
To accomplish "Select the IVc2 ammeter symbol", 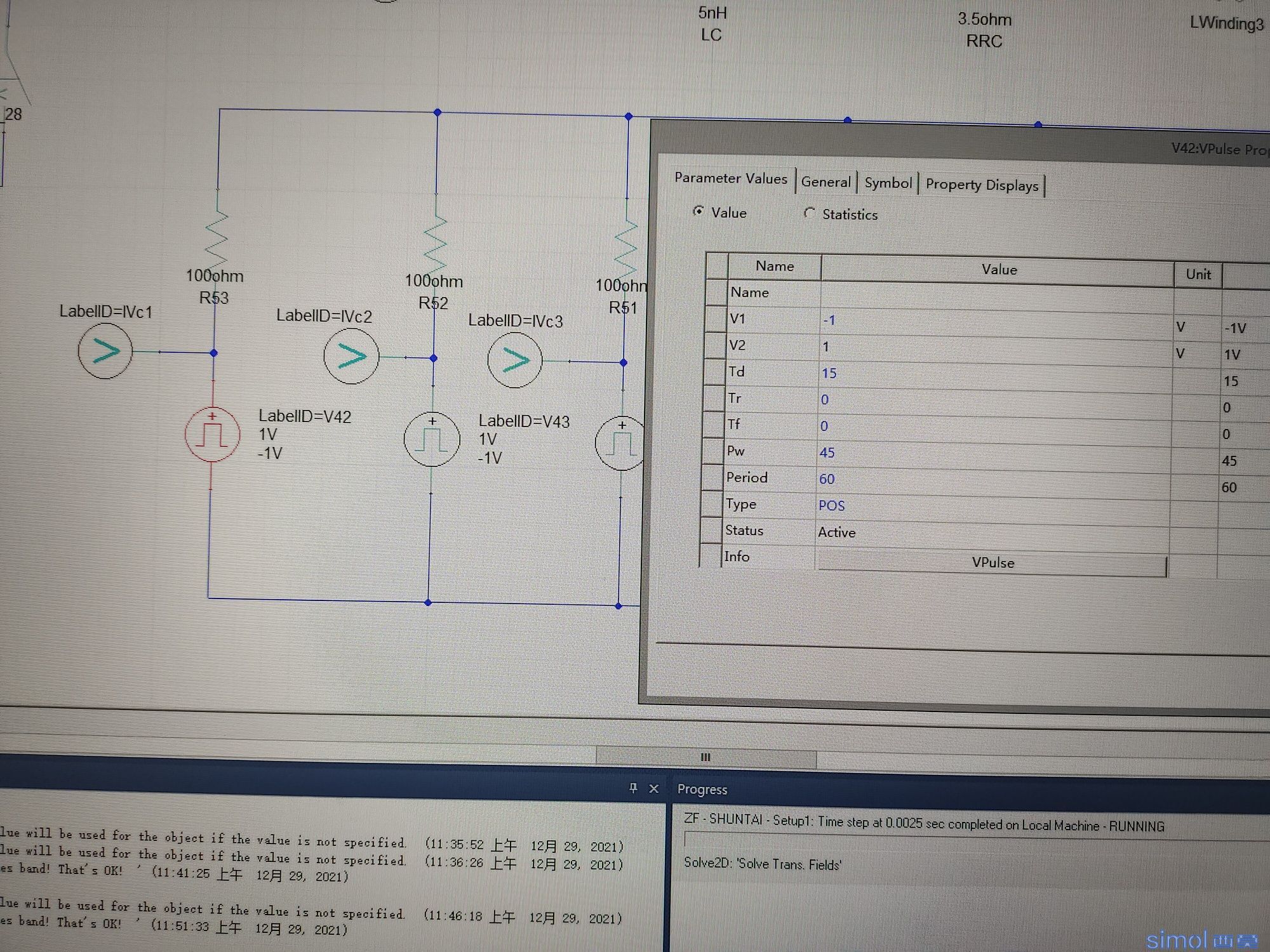I will tap(351, 355).
